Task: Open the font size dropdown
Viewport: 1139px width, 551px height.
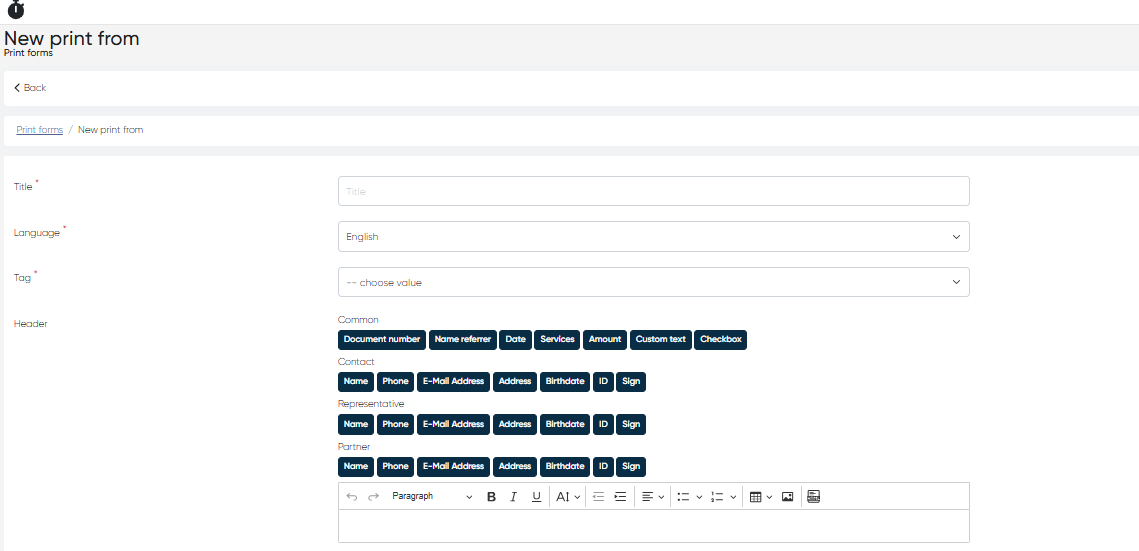Action: pyautogui.click(x=567, y=497)
